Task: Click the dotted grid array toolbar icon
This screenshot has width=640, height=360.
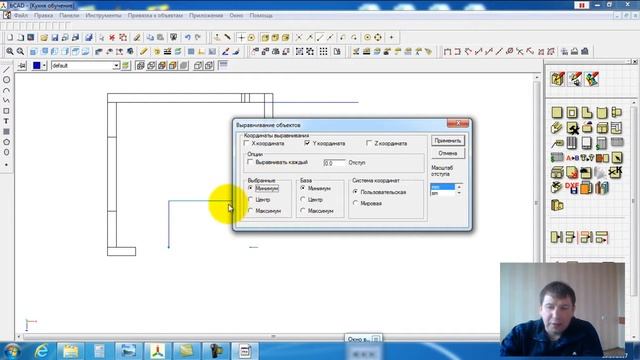Action: [x=323, y=51]
